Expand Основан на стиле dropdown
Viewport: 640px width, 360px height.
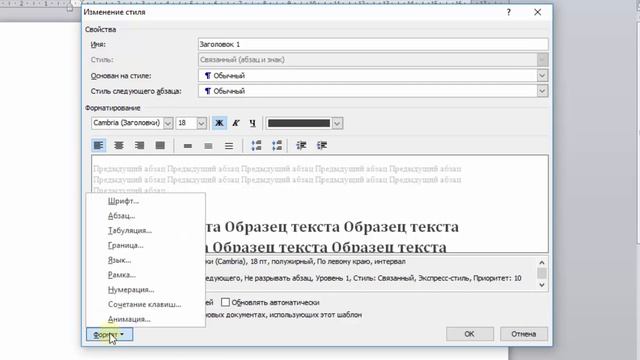click(542, 76)
